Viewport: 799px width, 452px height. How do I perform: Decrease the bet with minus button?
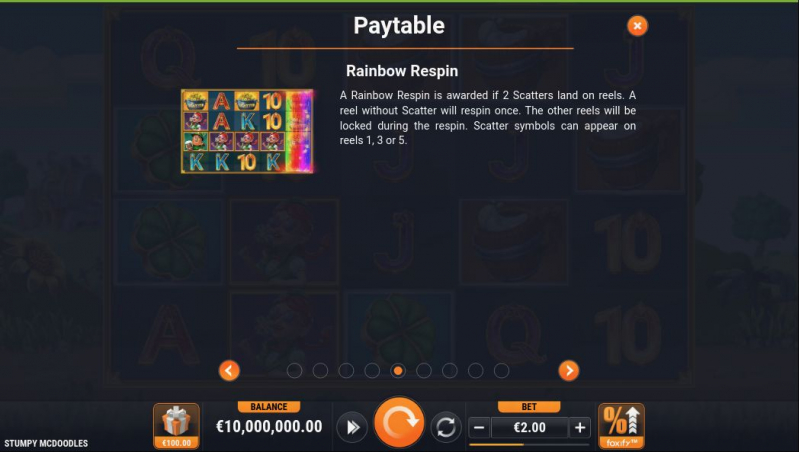click(x=479, y=428)
